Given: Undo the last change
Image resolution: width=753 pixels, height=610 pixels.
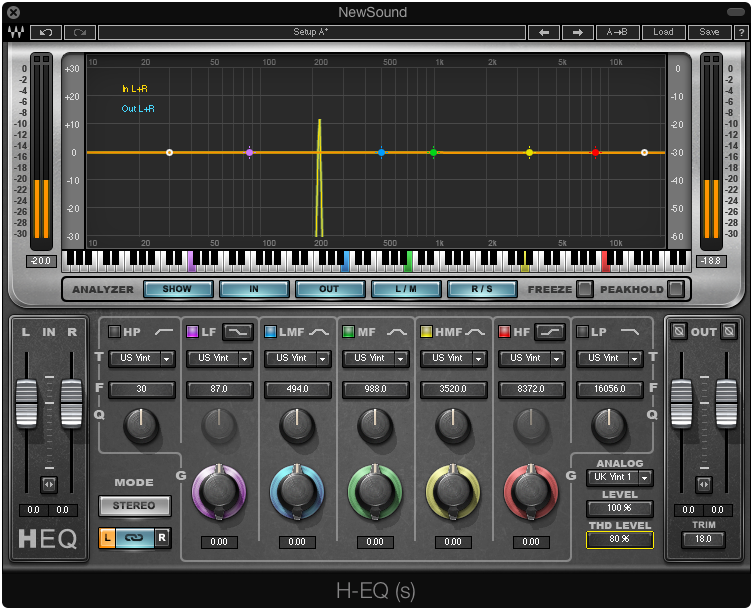Looking at the screenshot, I should [x=46, y=32].
